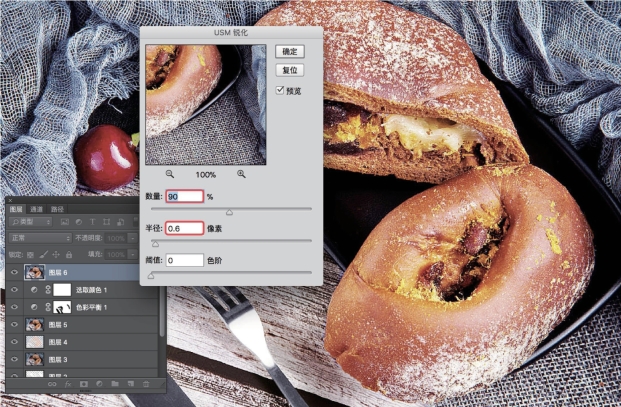Click the create new layer icon
Screen dimensions: 621x407
(131, 384)
